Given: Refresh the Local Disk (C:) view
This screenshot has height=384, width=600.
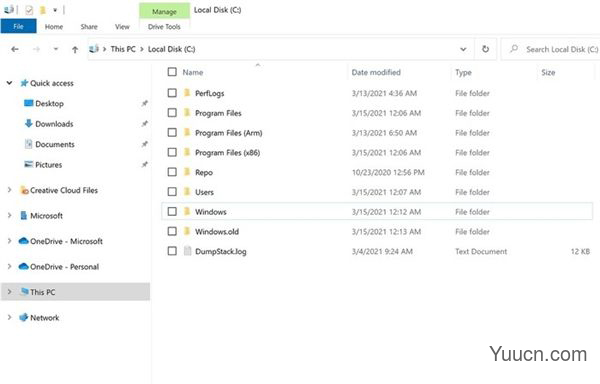Looking at the screenshot, I should [x=485, y=49].
